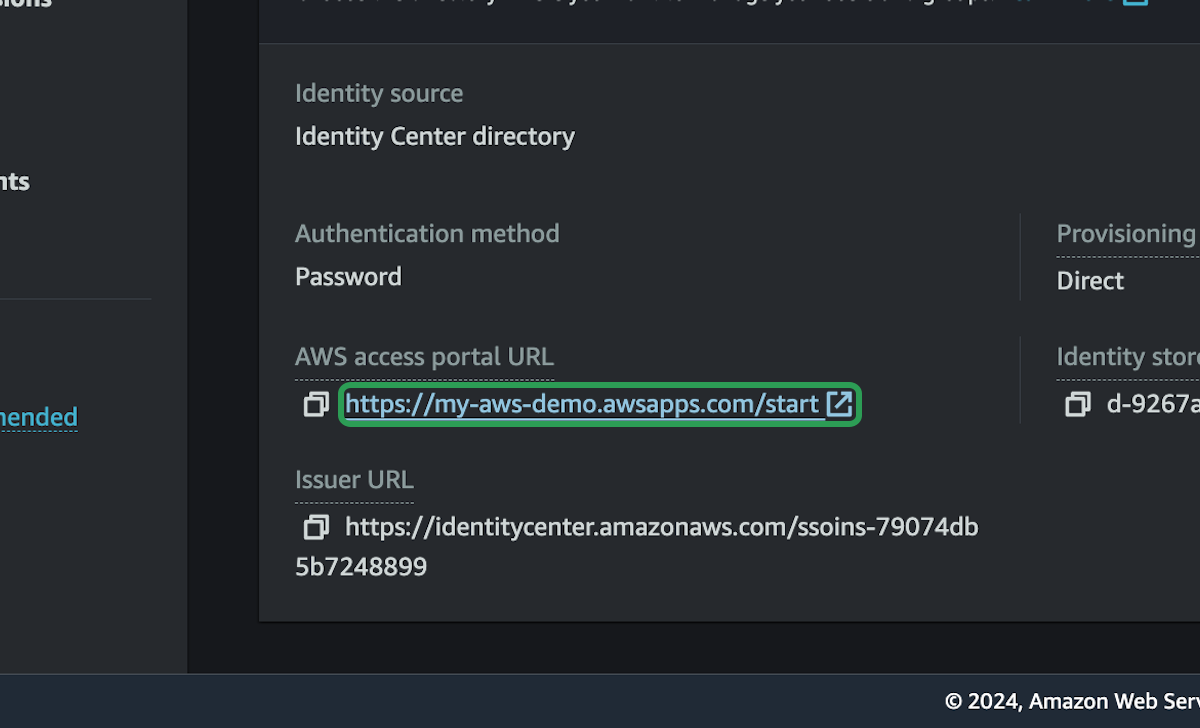1200x728 pixels.
Task: Click the identitycenter.amazonaws.com issuer URL text
Action: 636,546
